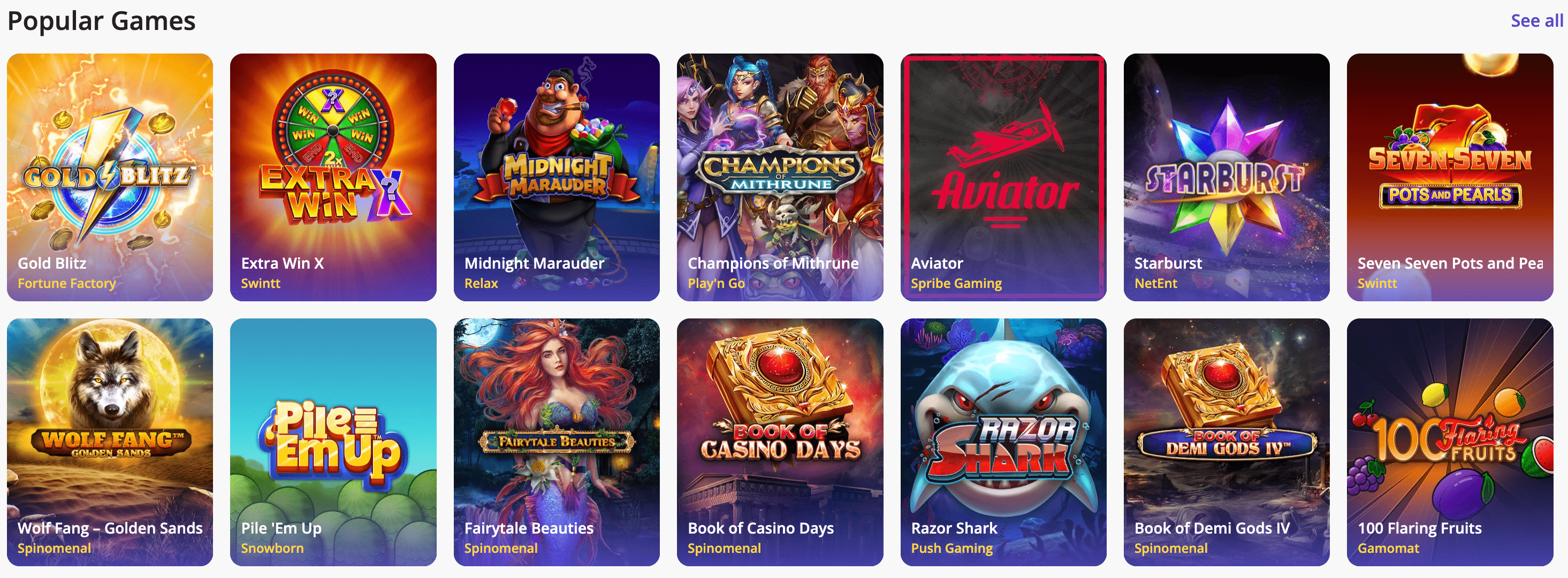This screenshot has height=578, width=1568.
Task: Open the Extra Win X game thumbnail
Action: coord(333,177)
